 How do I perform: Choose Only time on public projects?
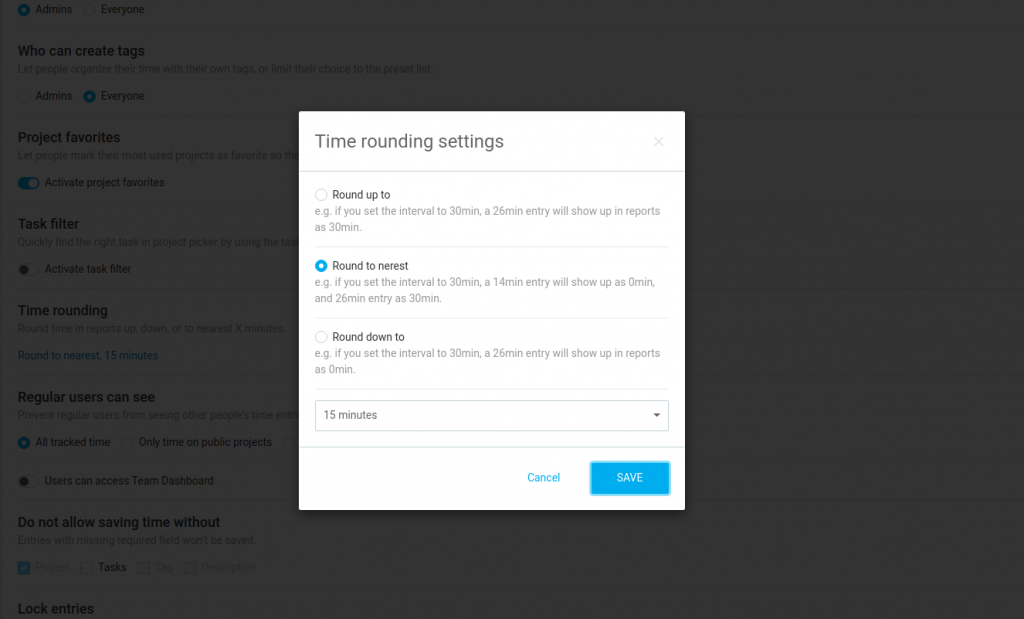(127, 442)
